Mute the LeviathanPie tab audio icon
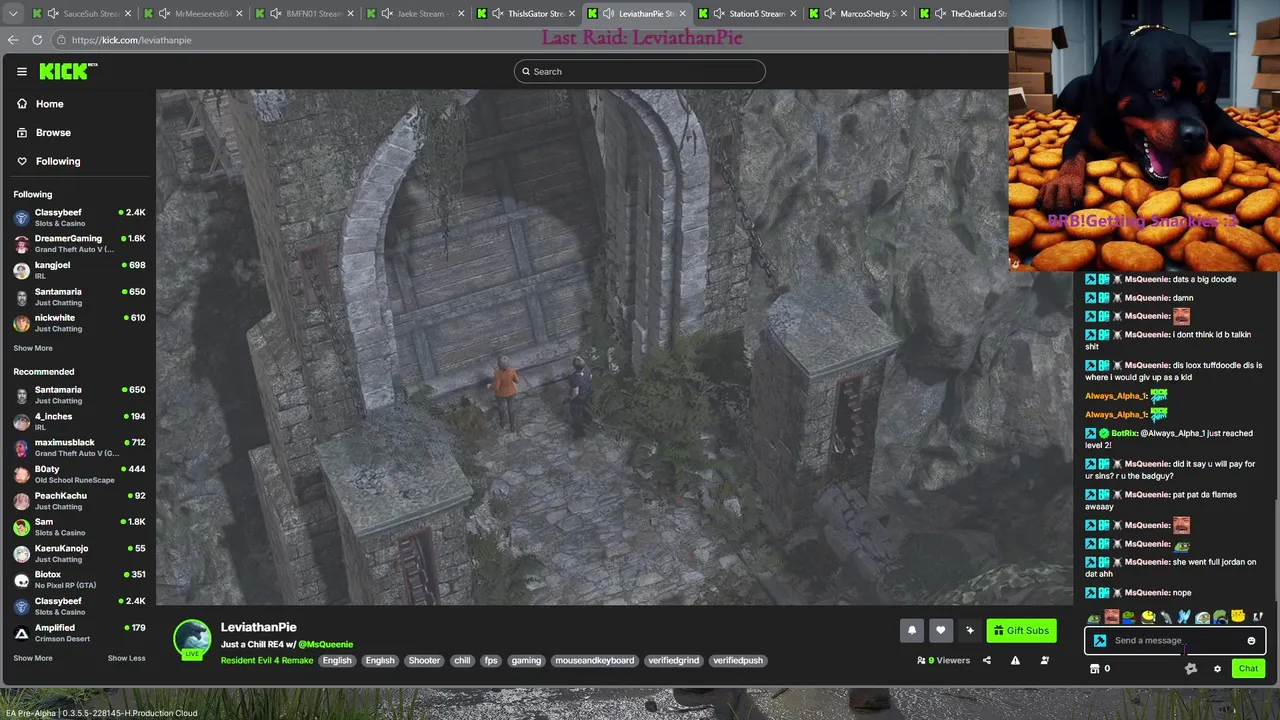This screenshot has width=1280, height=720. point(608,14)
